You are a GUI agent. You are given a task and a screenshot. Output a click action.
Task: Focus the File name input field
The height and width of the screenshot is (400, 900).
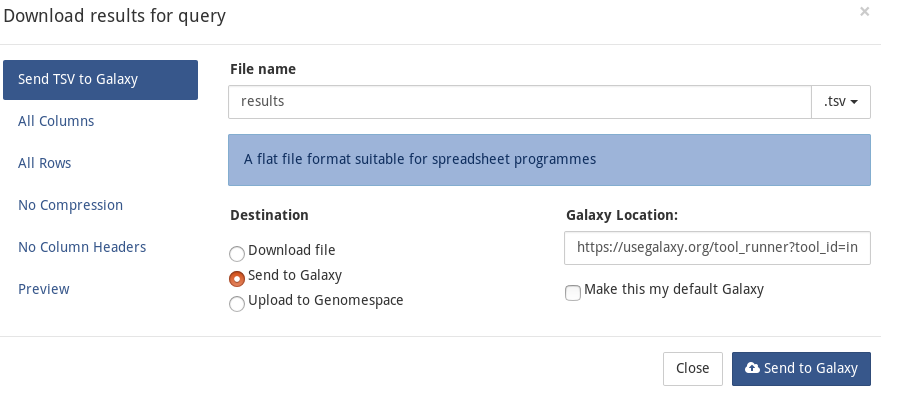coord(519,102)
